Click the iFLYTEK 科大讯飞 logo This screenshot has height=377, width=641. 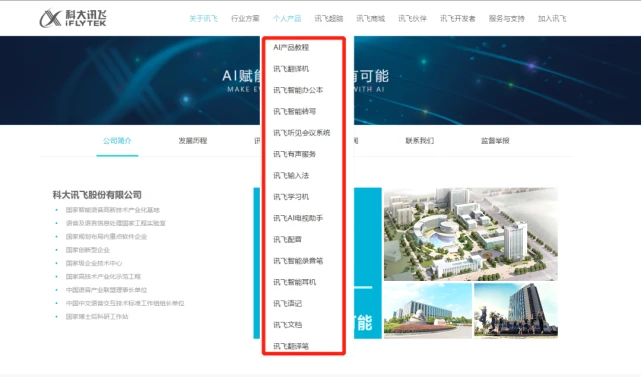pyautogui.click(x=73, y=18)
